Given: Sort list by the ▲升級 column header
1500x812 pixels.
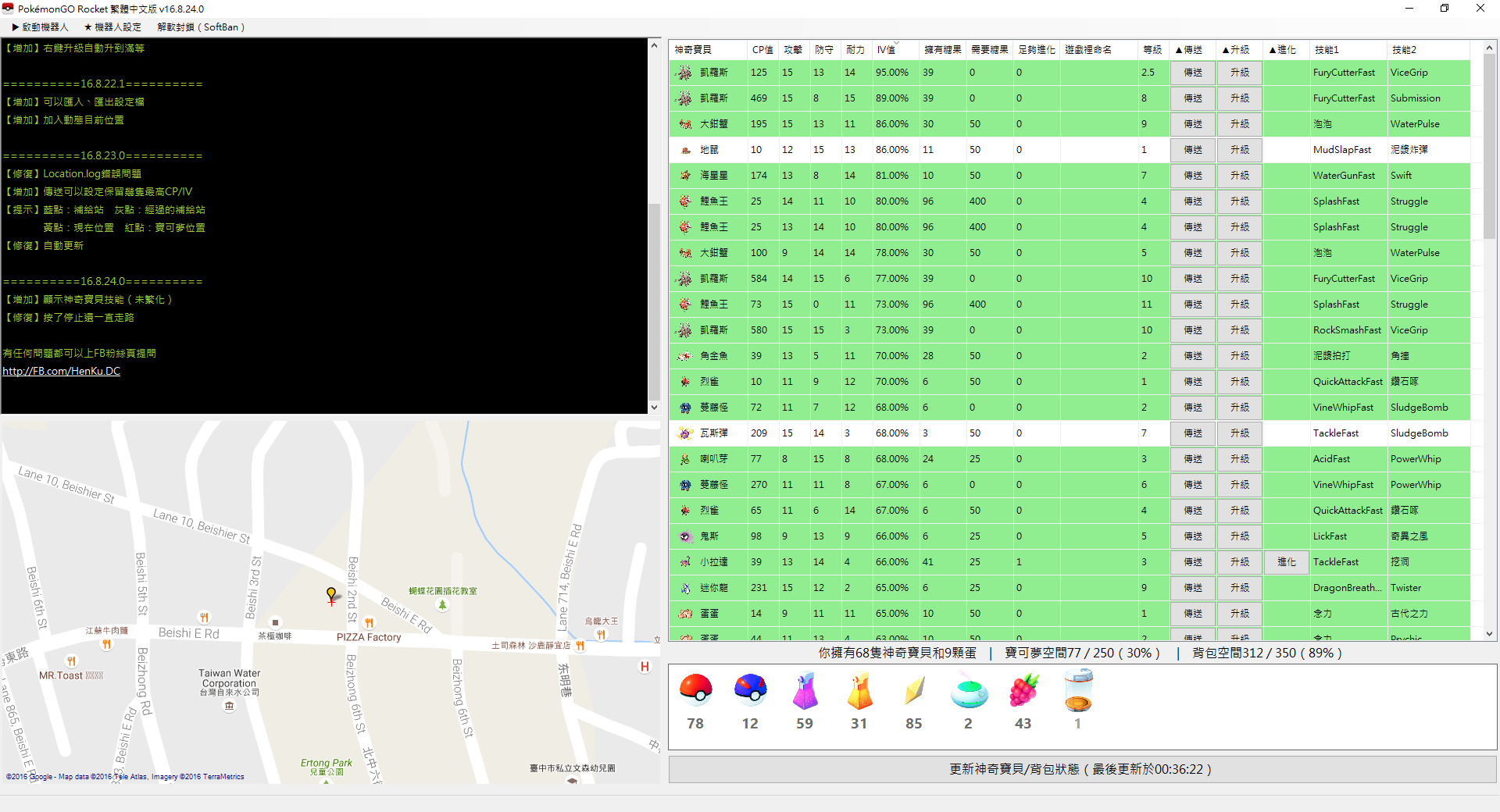Looking at the screenshot, I should pos(1236,49).
